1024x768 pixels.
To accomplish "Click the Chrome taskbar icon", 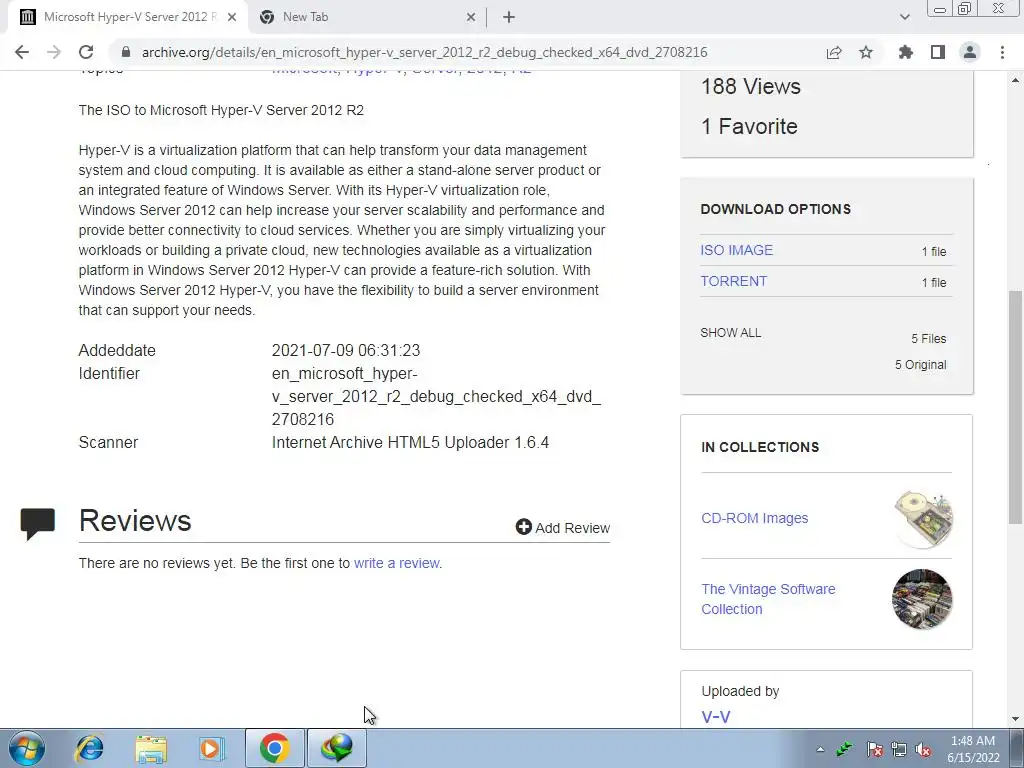I will 275,748.
